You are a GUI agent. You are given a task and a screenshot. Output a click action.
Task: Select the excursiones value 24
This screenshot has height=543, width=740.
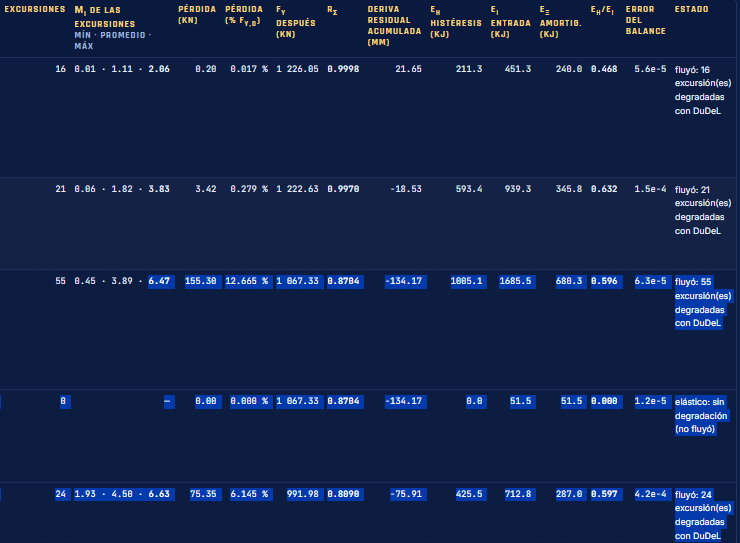tap(60, 494)
